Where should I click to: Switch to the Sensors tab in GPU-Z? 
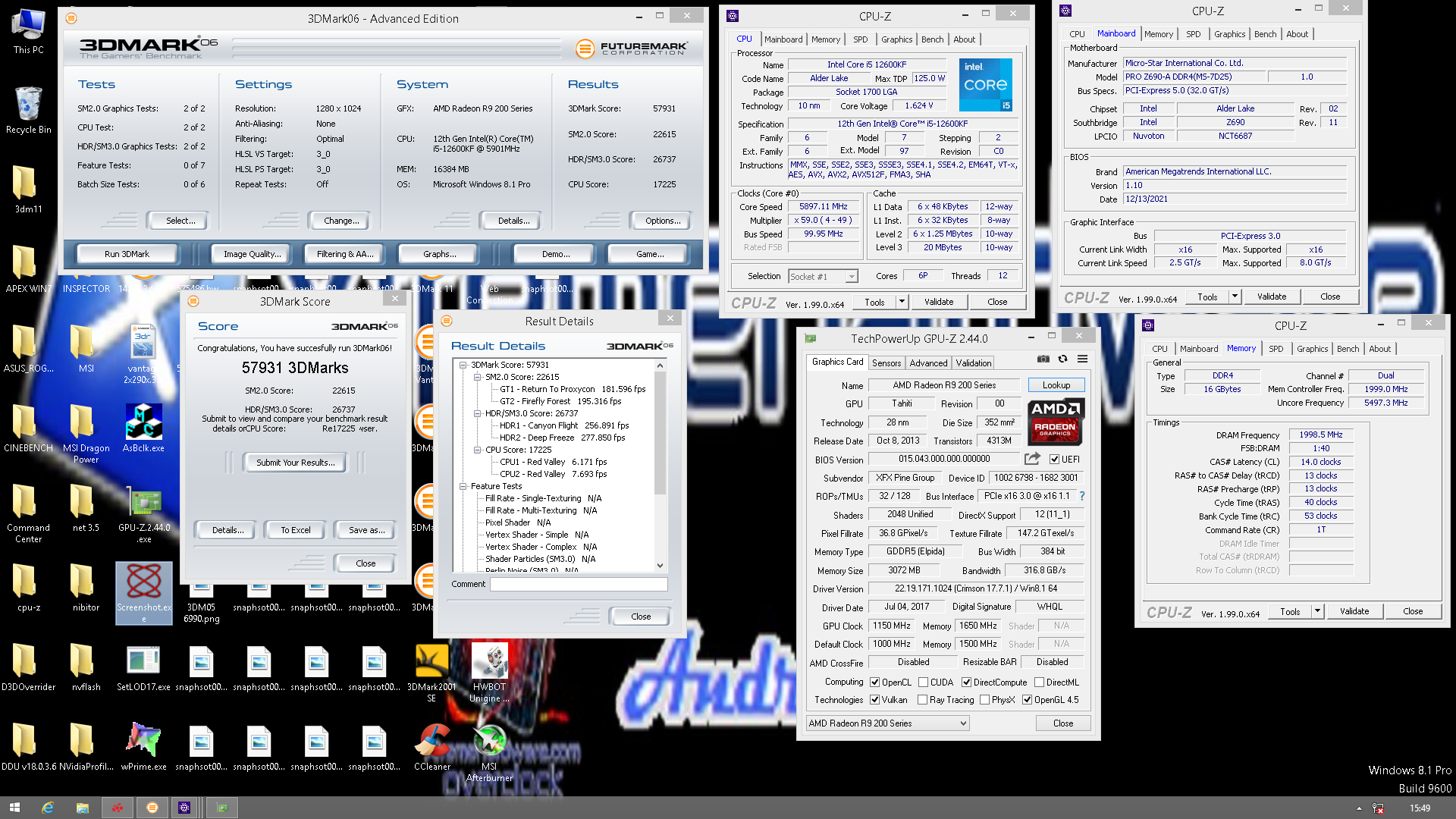tap(886, 363)
